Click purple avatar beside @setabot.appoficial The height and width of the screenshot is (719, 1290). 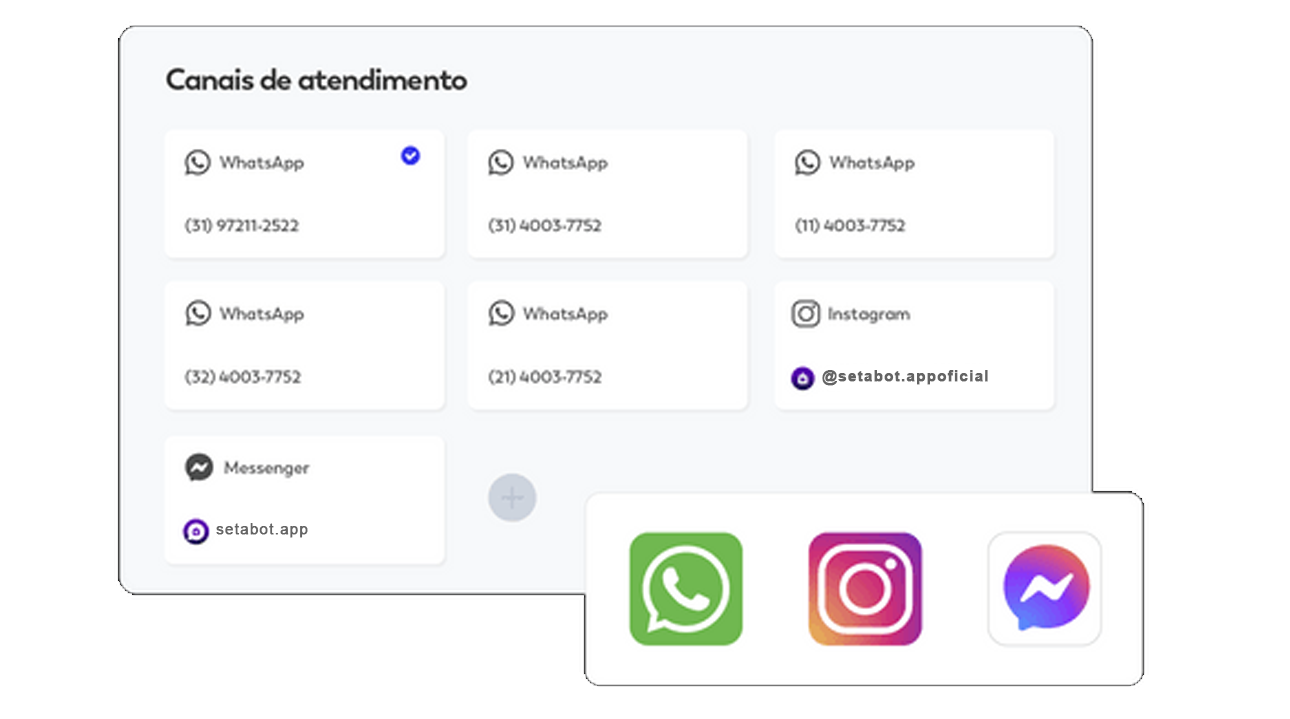click(803, 378)
